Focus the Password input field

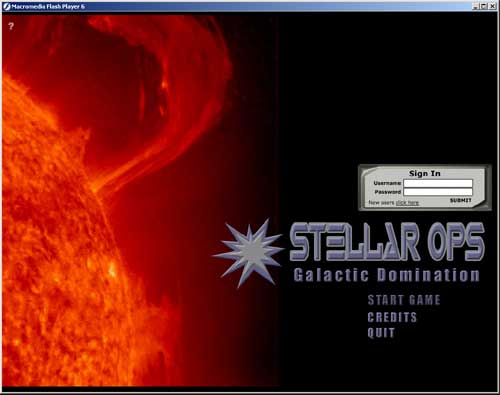pyautogui.click(x=438, y=192)
